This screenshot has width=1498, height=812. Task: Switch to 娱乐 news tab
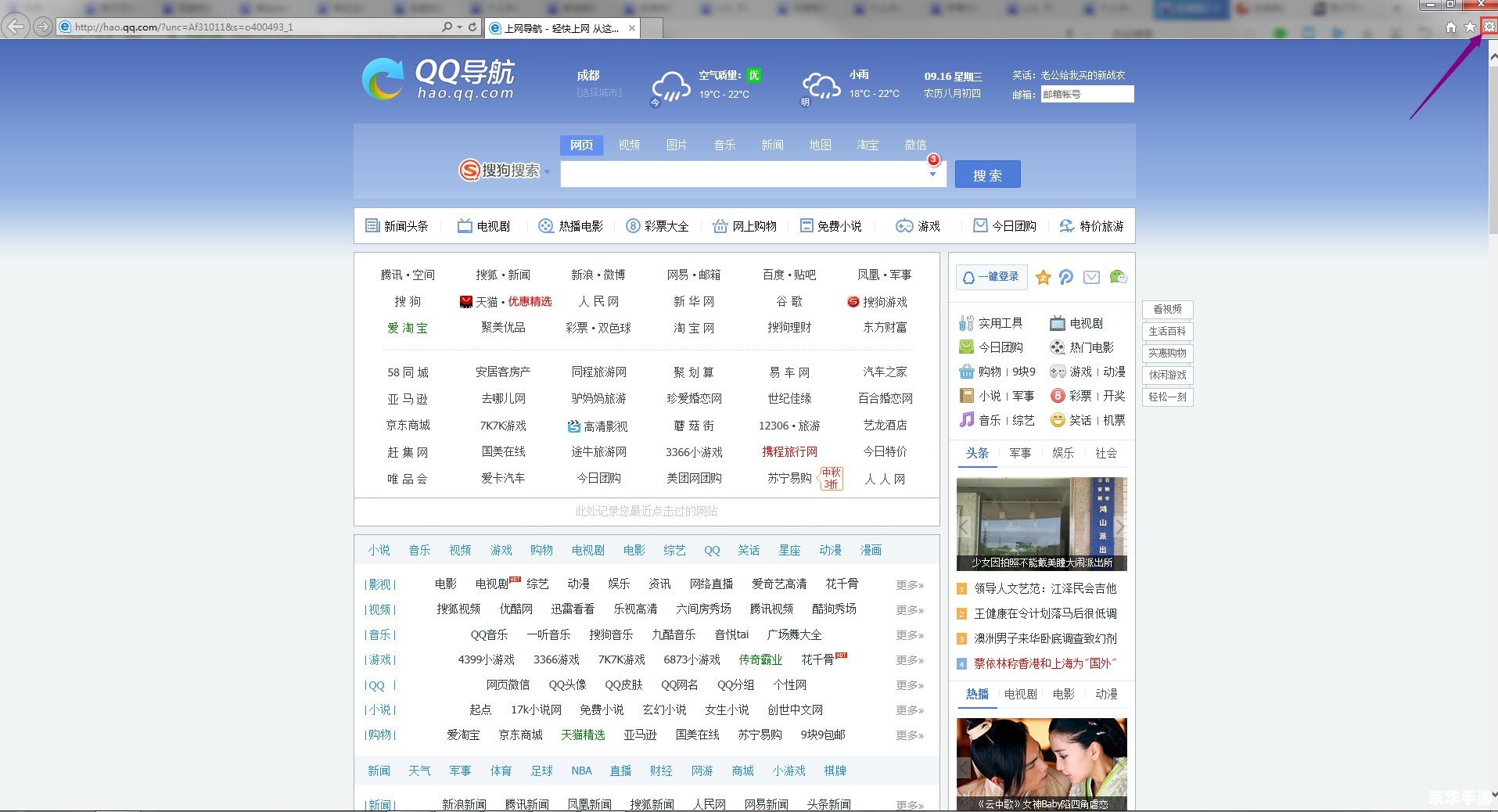pos(1063,454)
